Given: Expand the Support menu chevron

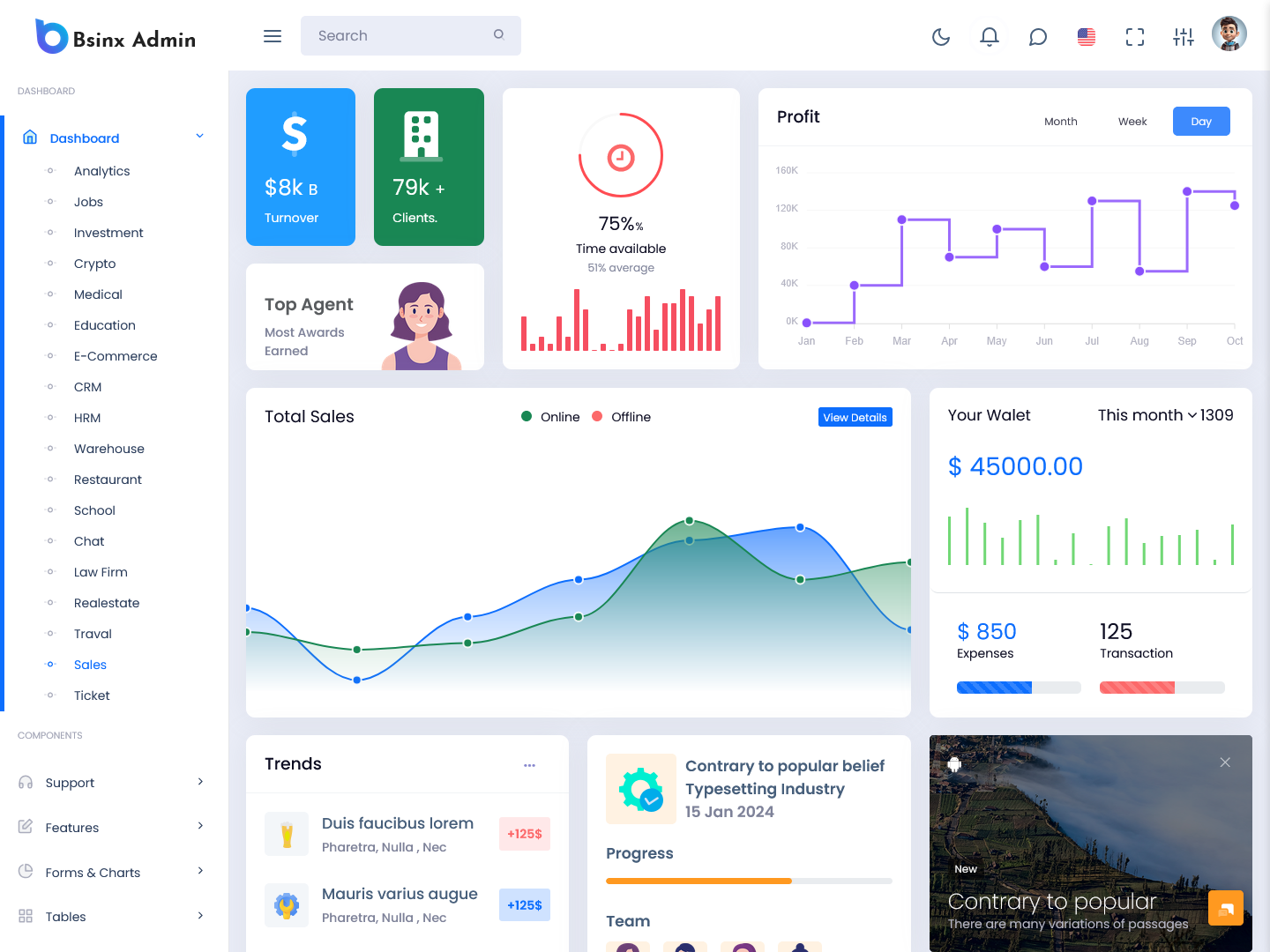Looking at the screenshot, I should [200, 782].
